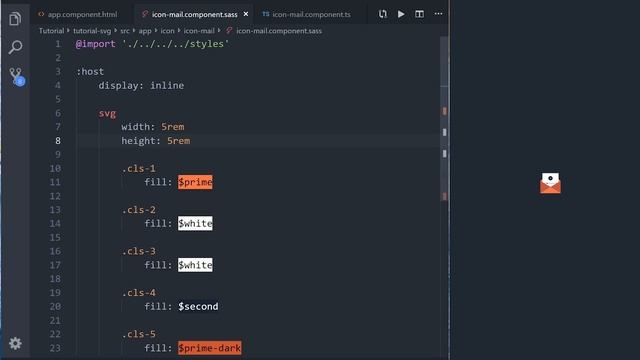Click the svg selector on line 6
The image size is (640, 360).
107,113
